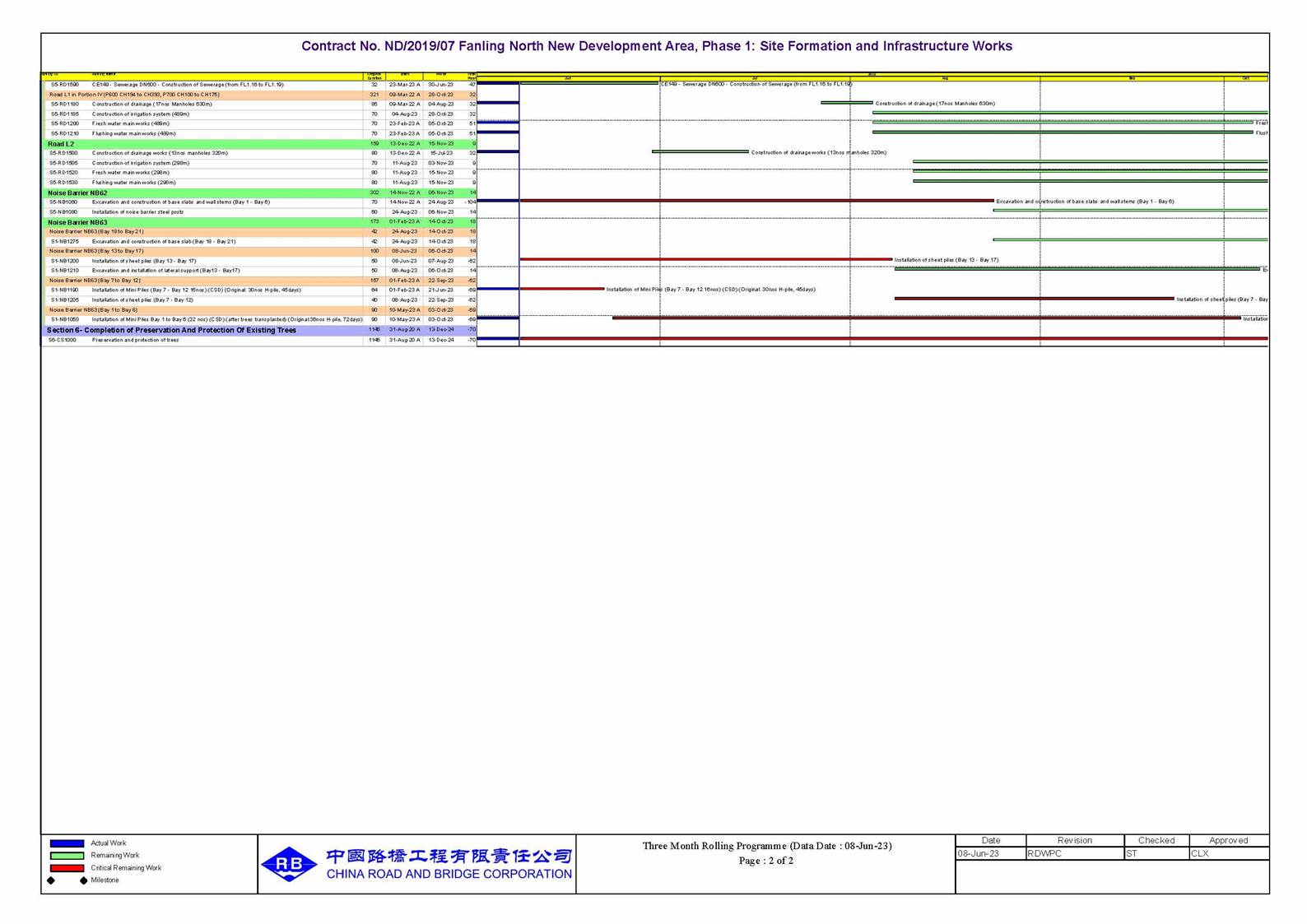1307x924 pixels.
Task: Select activity ID S1-NB1050
Action: [65, 319]
